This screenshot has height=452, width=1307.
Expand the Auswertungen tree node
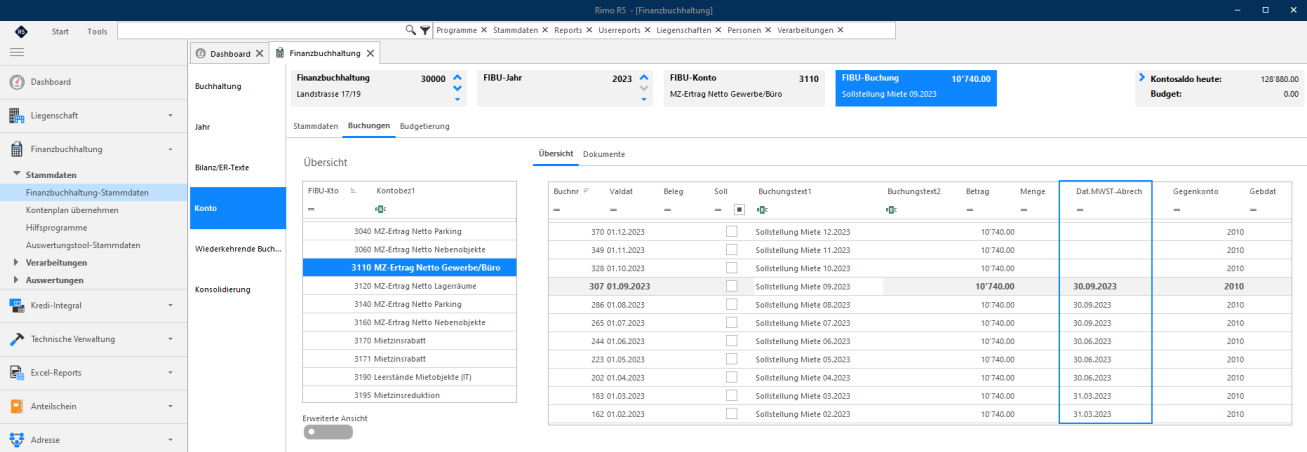point(16,280)
